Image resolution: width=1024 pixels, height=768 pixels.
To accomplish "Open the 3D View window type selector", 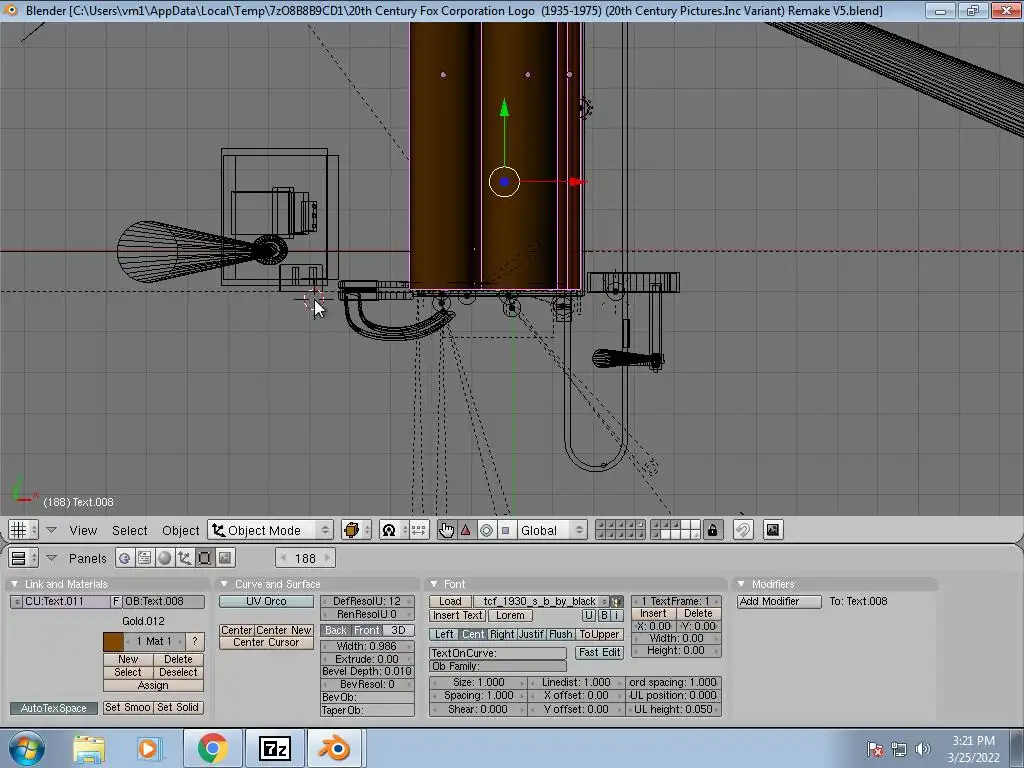I will coord(24,530).
